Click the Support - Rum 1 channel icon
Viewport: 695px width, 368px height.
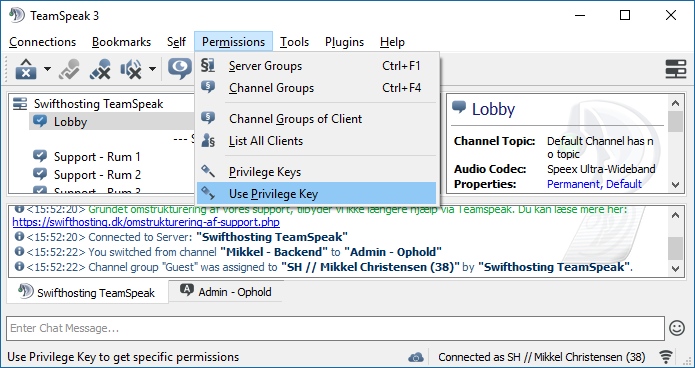coord(40,156)
